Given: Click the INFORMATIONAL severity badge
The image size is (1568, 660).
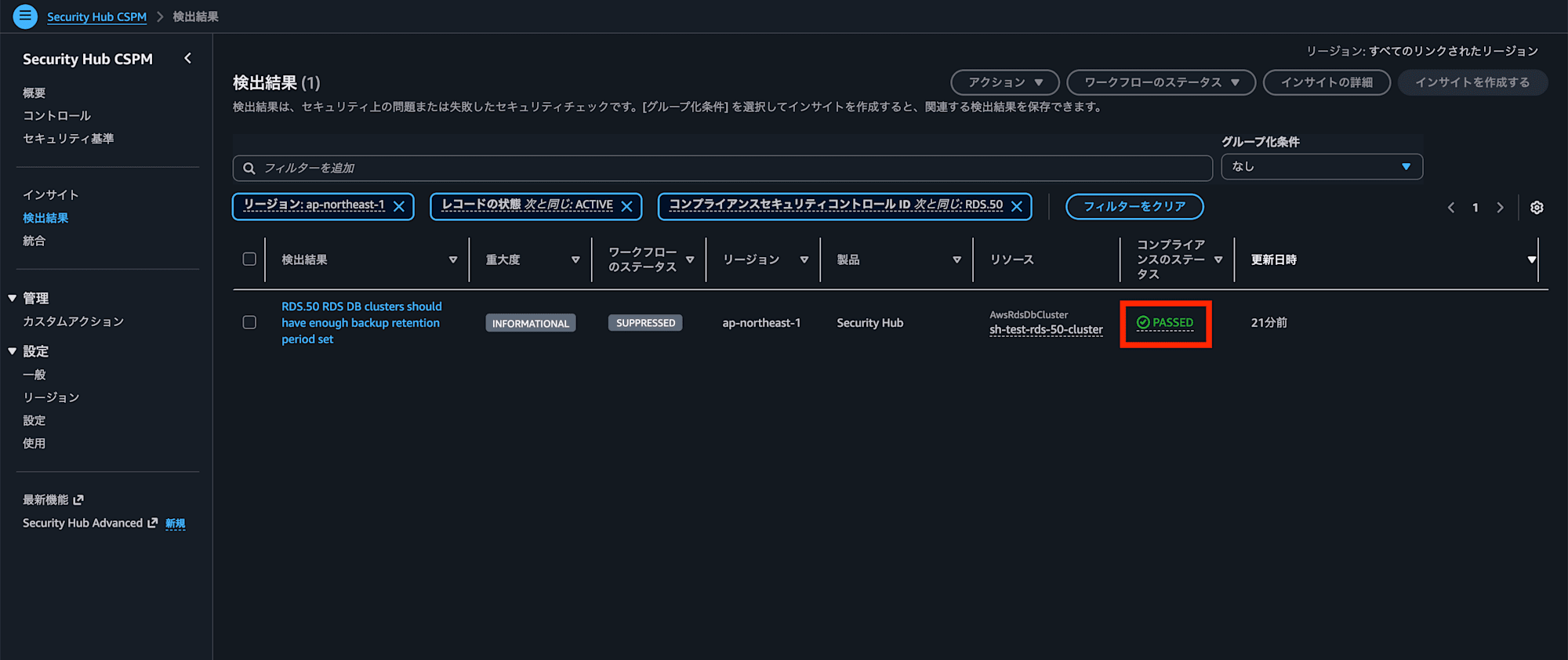Looking at the screenshot, I should pos(531,323).
